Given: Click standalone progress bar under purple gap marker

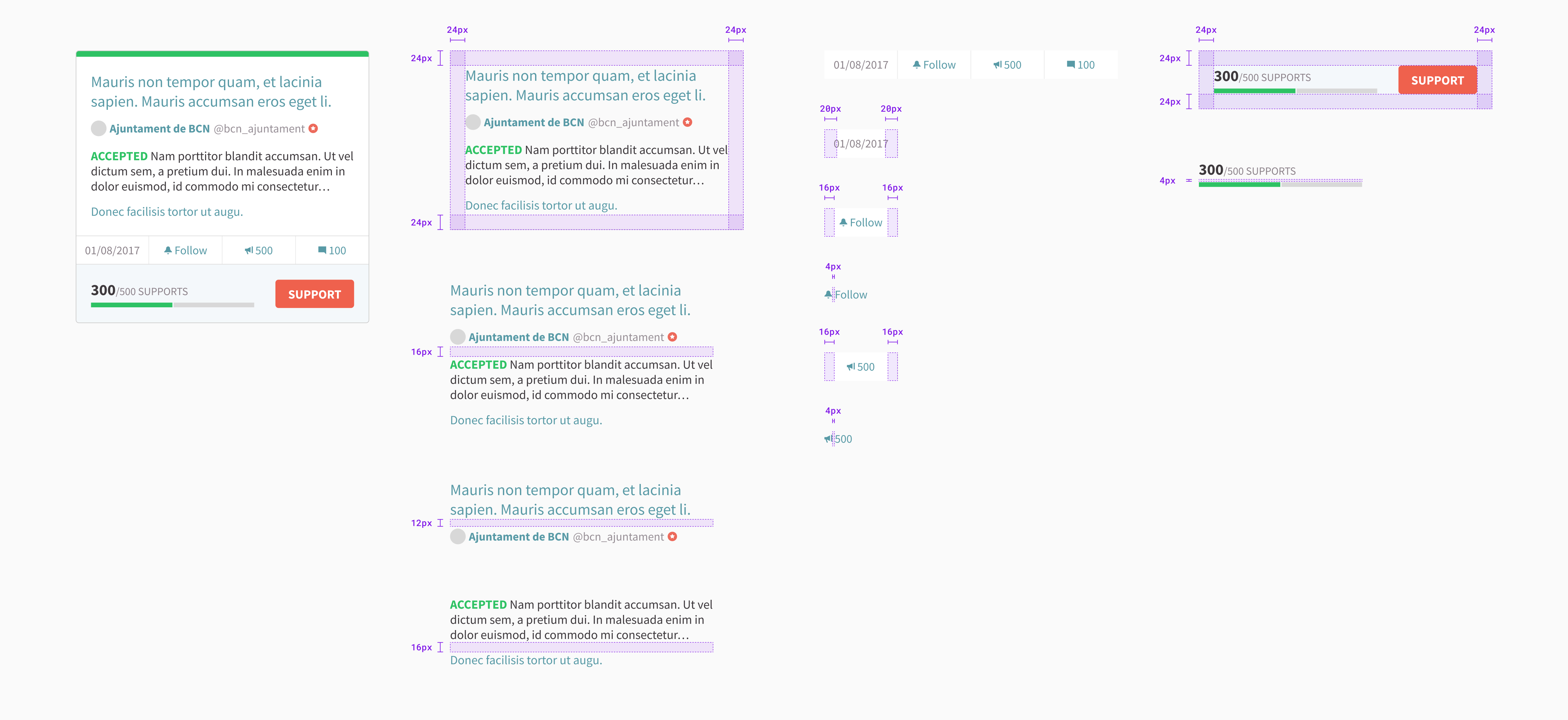Looking at the screenshot, I should pyautogui.click(x=1280, y=184).
